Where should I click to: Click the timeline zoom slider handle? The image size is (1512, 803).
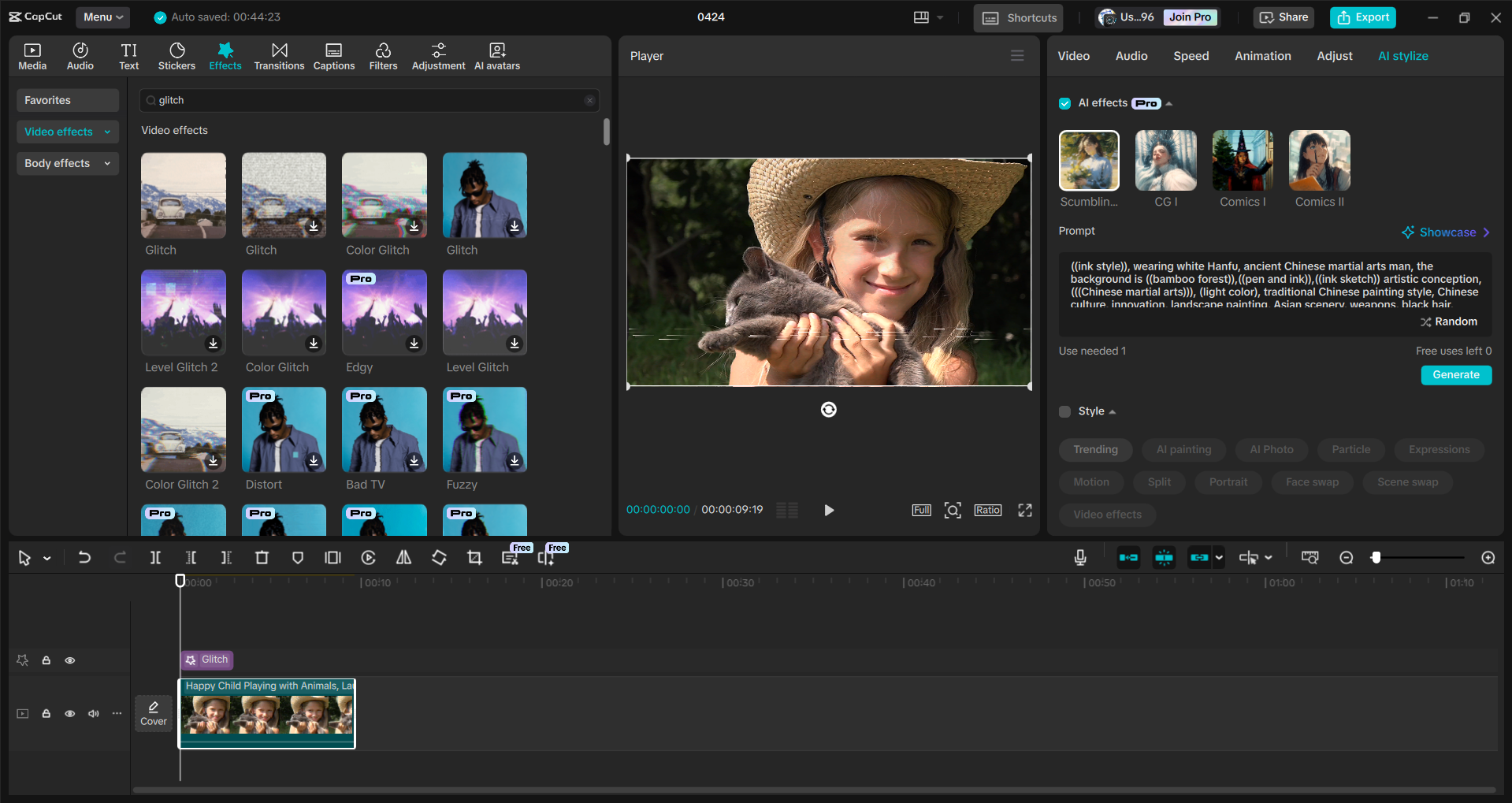tap(1376, 558)
